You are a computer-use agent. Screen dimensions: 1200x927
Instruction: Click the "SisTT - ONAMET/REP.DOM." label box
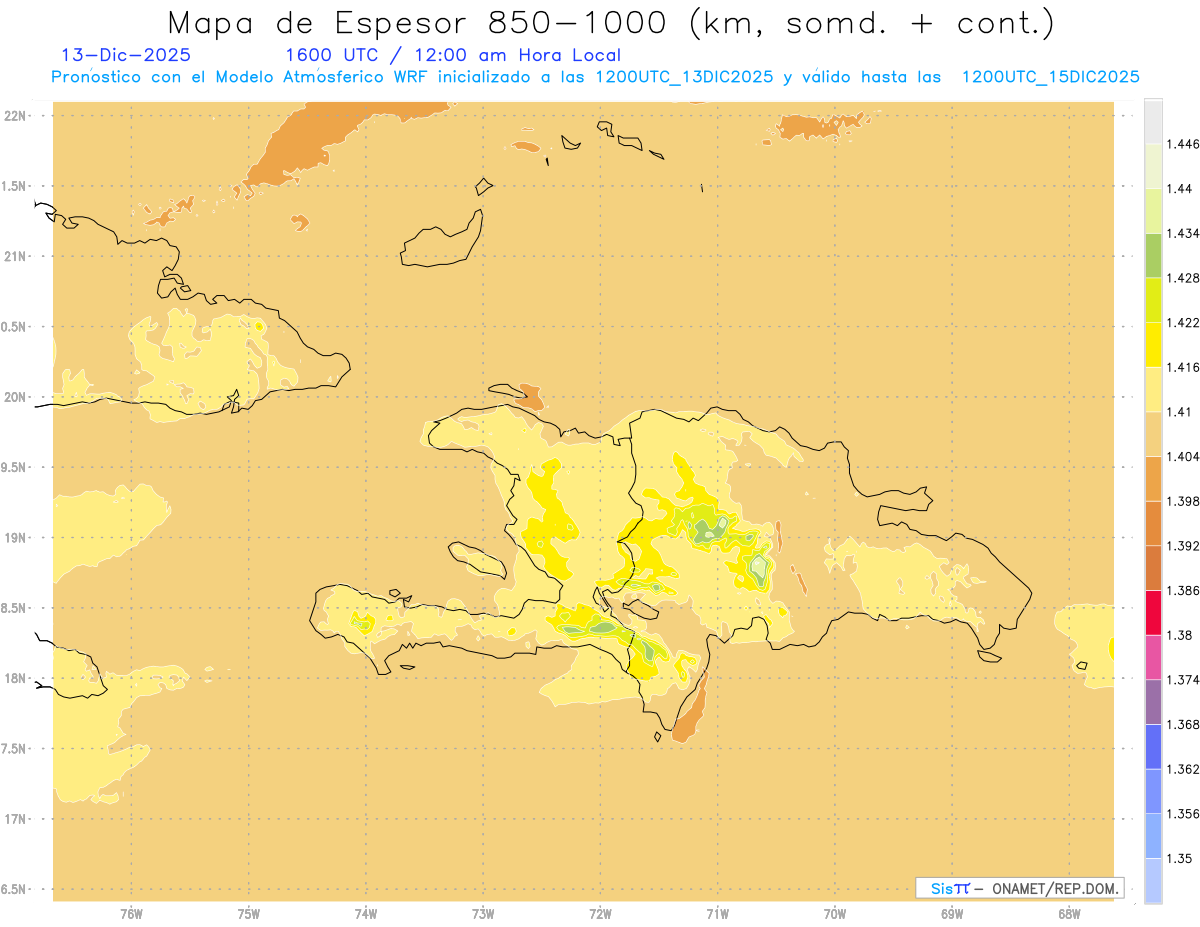point(1020,888)
